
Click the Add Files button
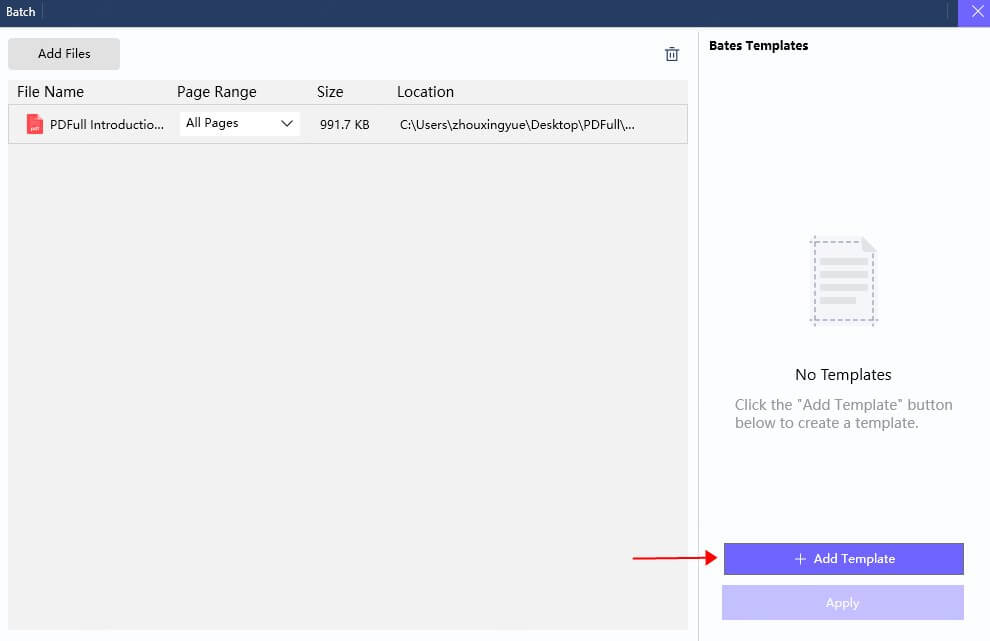tap(63, 53)
